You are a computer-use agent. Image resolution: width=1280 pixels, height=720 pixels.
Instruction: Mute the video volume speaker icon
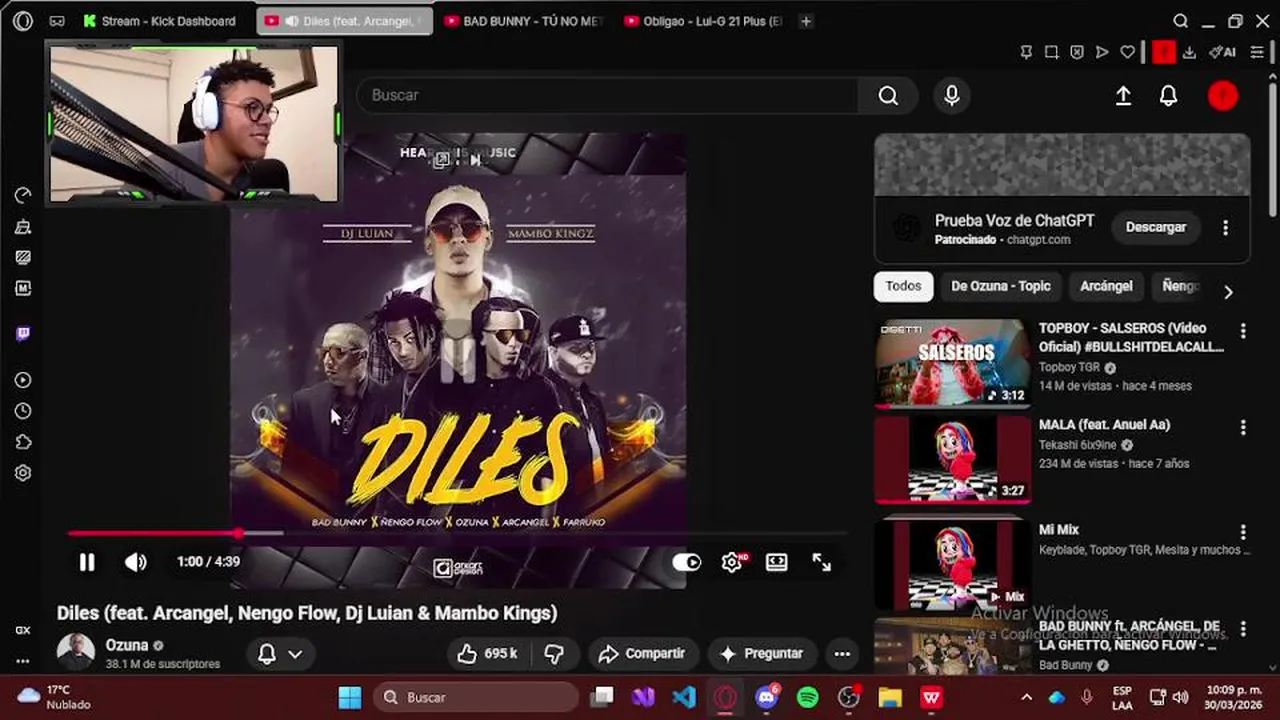(x=136, y=562)
